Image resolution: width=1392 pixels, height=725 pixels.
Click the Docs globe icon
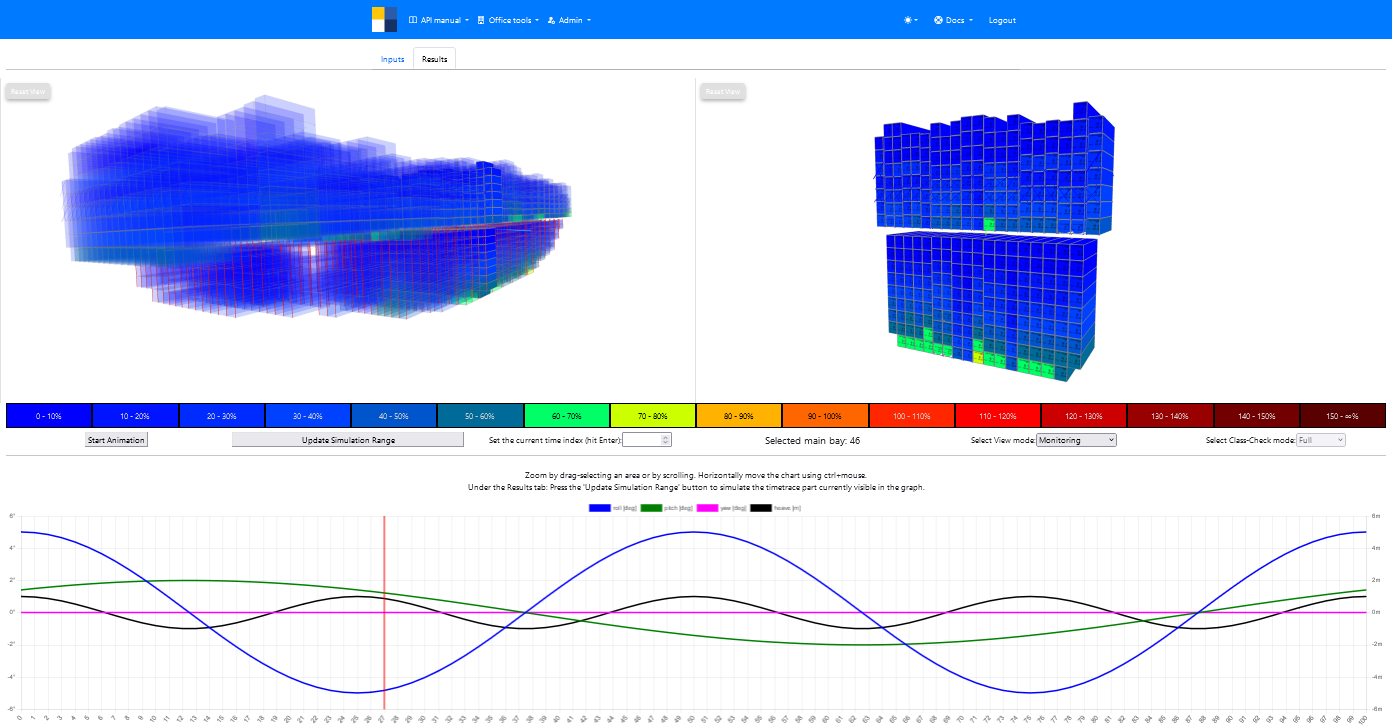(939, 20)
